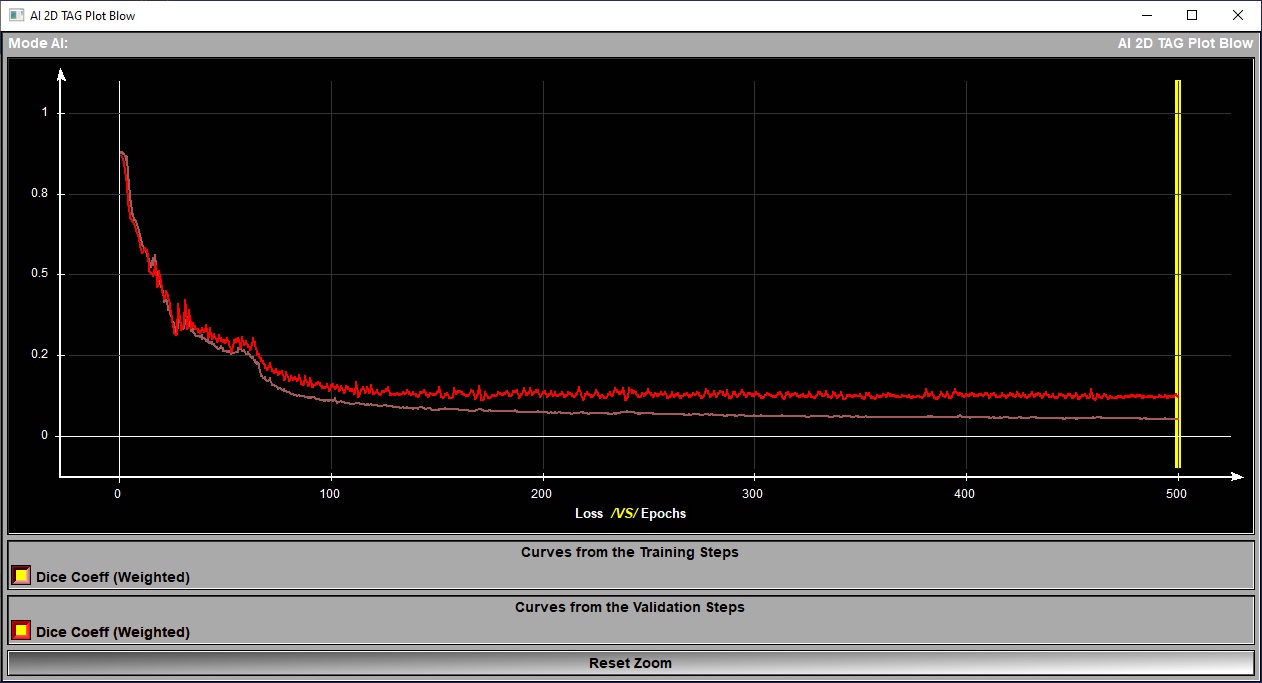Toggle training Dice Coeff (Weighted) curve swatch
This screenshot has width=1262, height=683.
21,576
